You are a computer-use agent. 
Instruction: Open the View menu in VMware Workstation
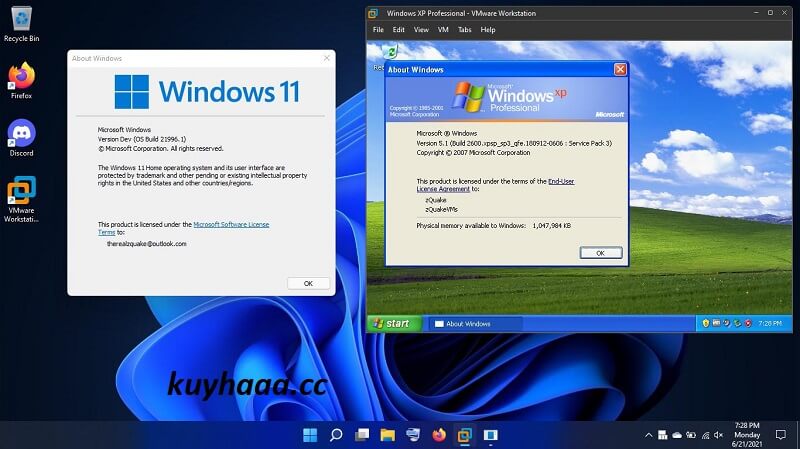tap(421, 30)
